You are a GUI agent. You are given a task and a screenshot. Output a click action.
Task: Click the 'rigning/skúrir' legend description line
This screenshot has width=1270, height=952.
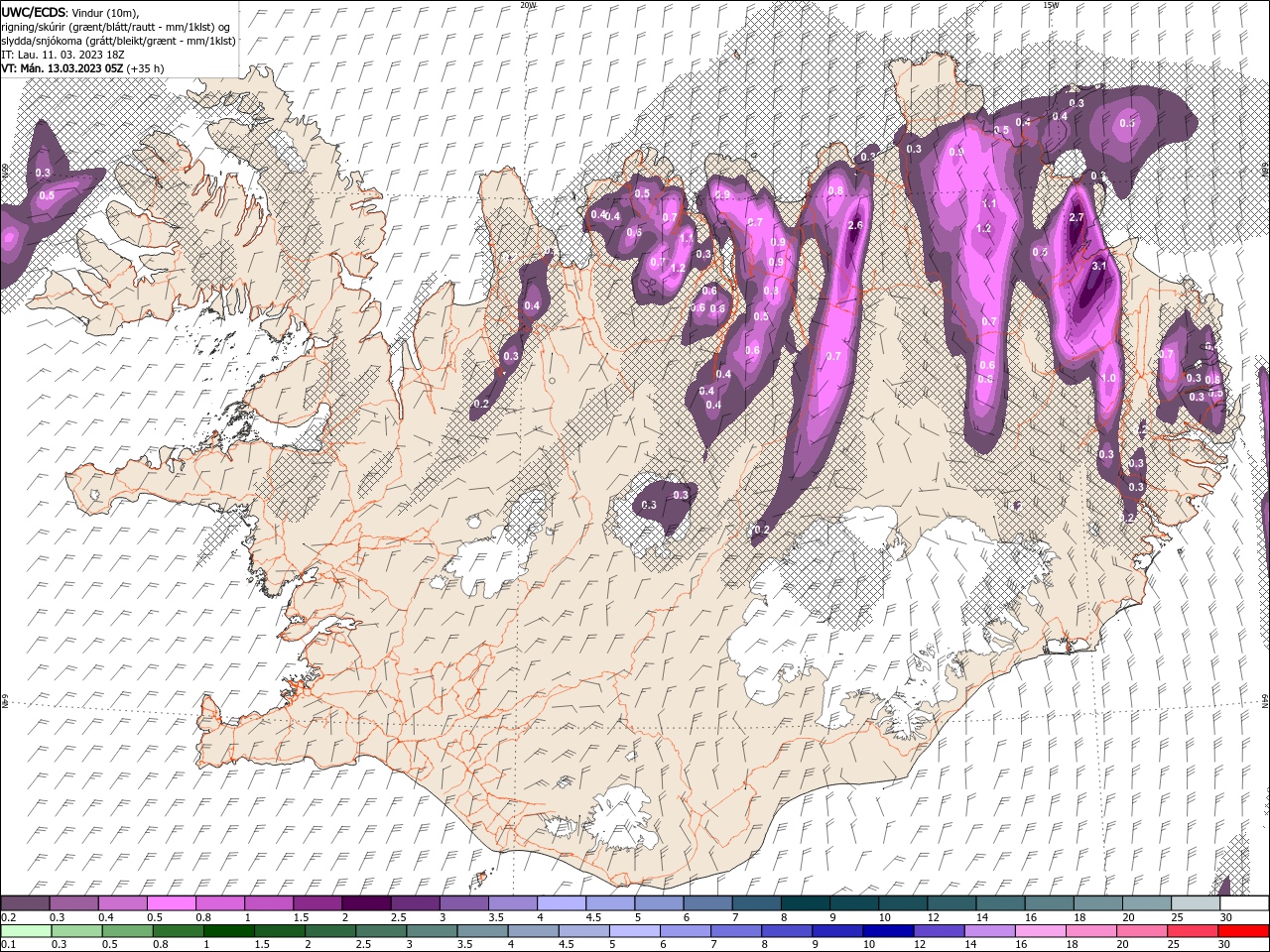(116, 26)
